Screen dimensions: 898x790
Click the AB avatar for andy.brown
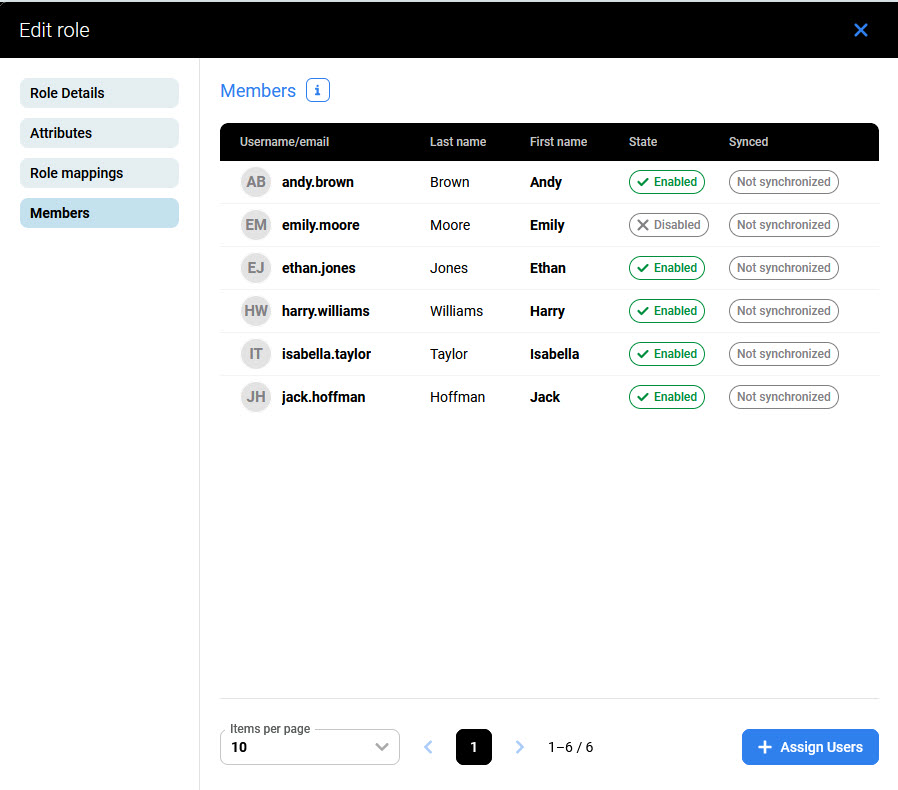click(256, 182)
